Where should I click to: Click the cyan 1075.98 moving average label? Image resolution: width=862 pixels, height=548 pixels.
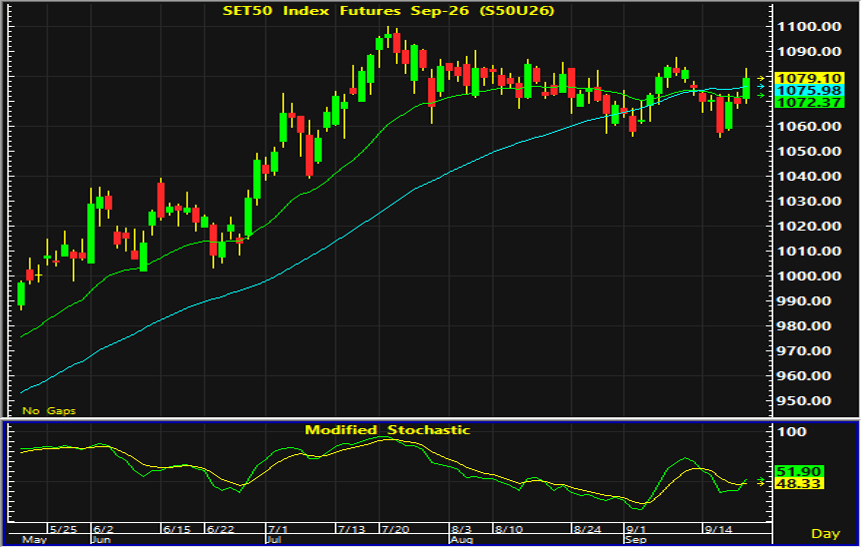(x=809, y=91)
